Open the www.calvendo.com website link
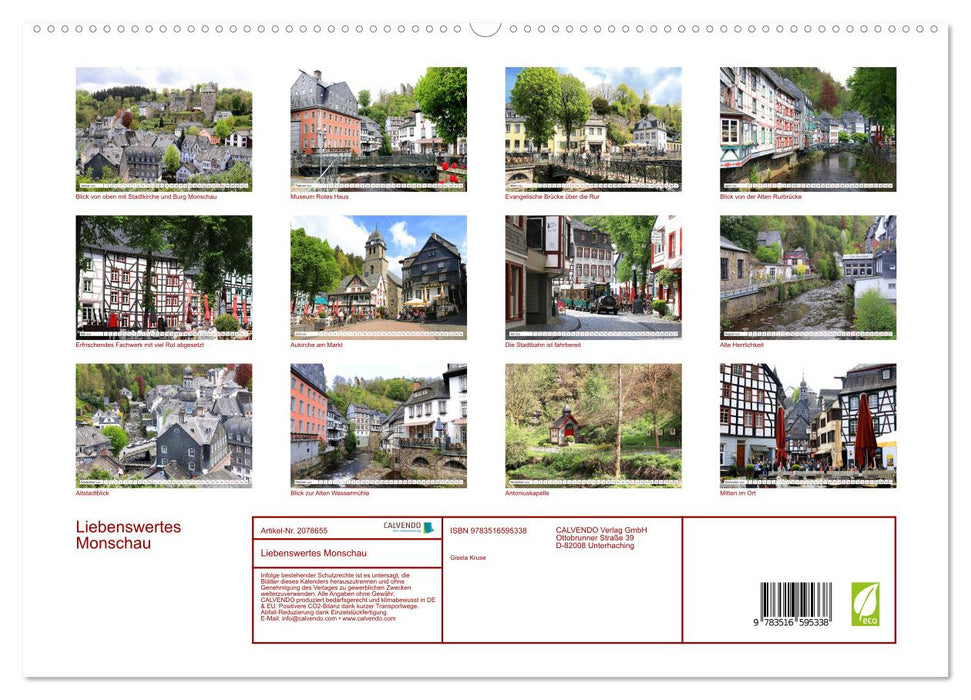971x700 pixels. [370, 620]
